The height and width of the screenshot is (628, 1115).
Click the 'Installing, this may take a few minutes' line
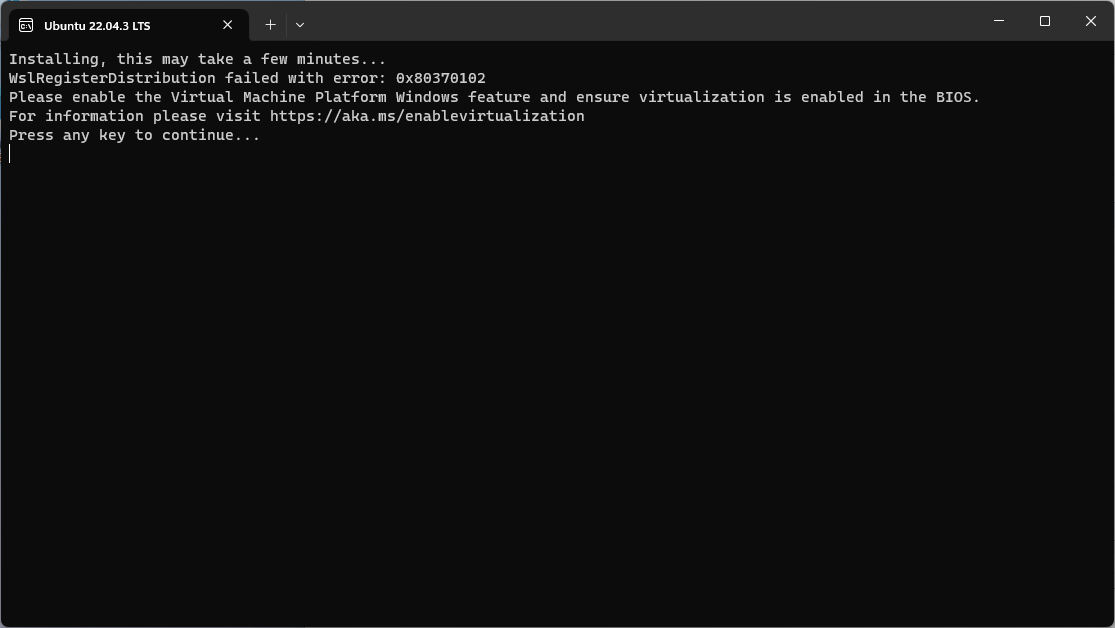coord(197,58)
